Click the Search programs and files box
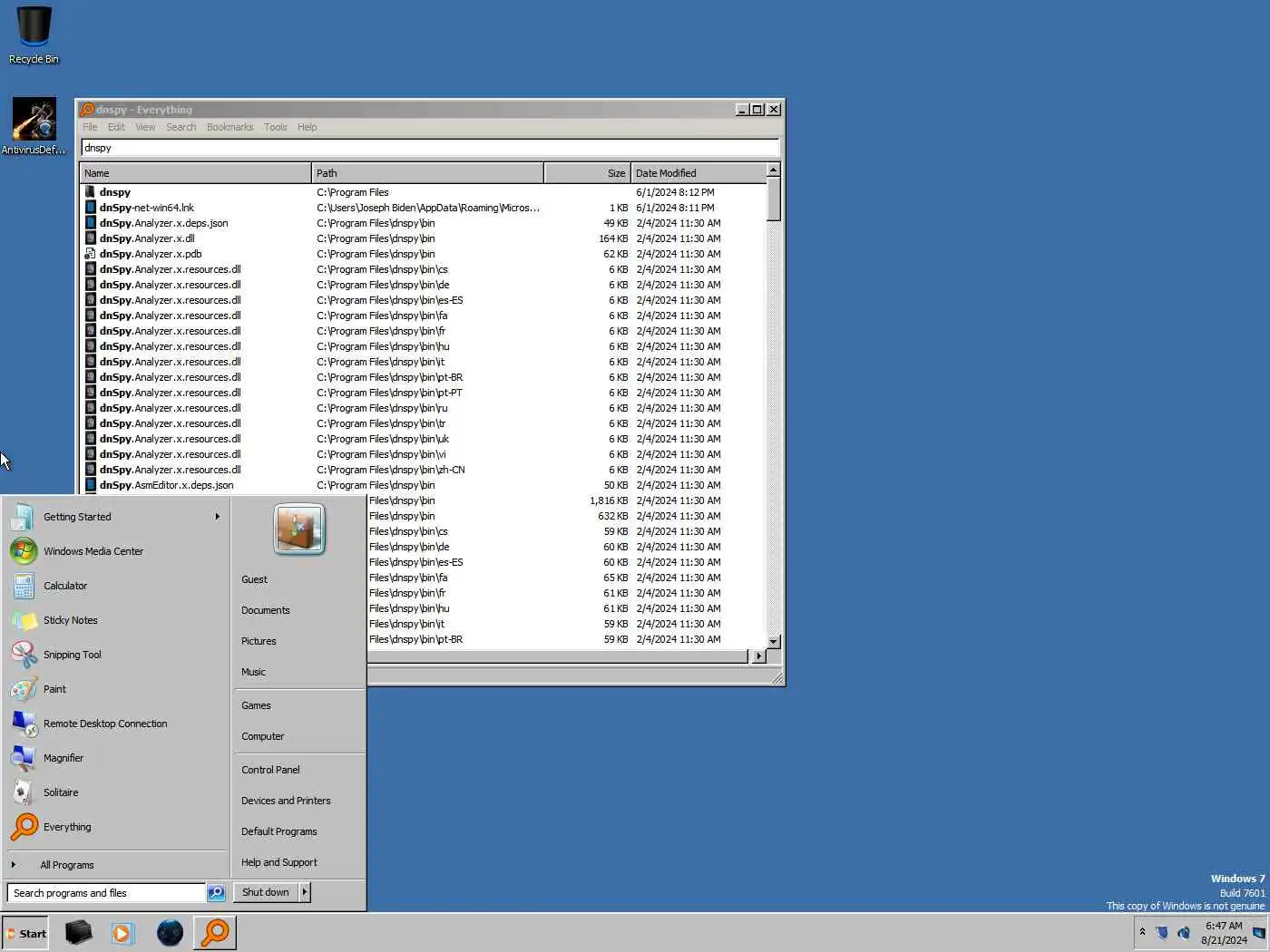 (x=106, y=893)
